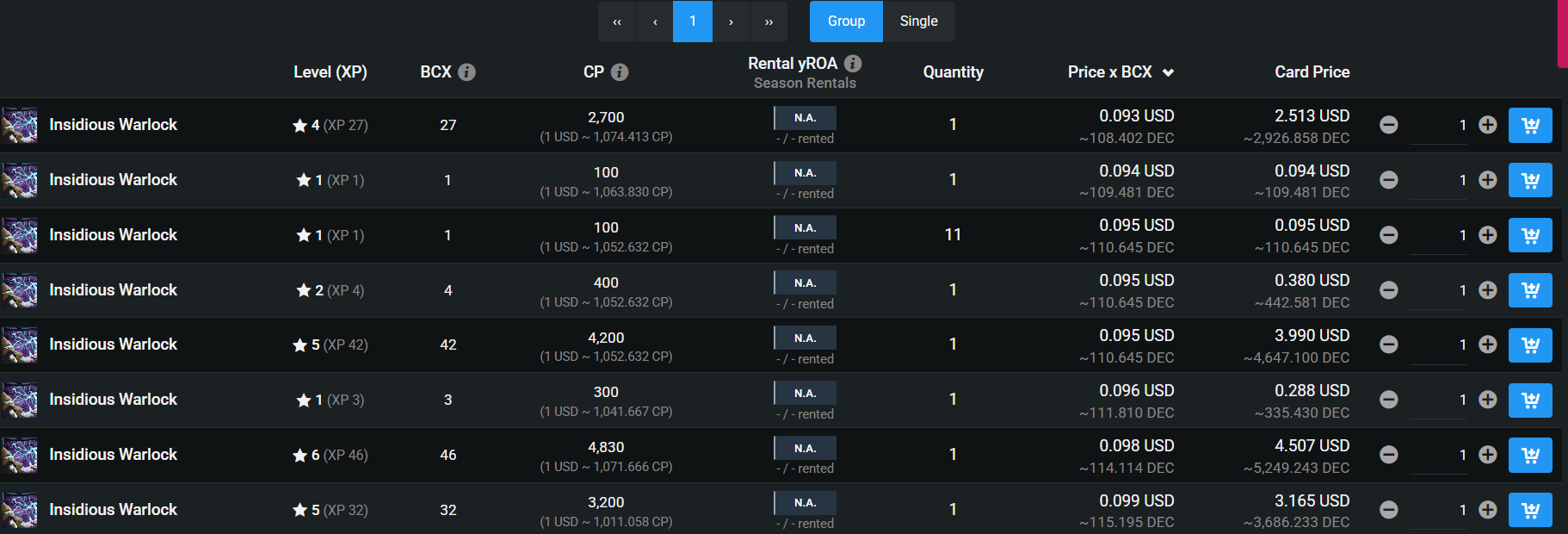Viewport: 1568px width, 534px height.
Task: Increase quantity for the 11-quantity Warlock listing
Action: pyautogui.click(x=1488, y=235)
